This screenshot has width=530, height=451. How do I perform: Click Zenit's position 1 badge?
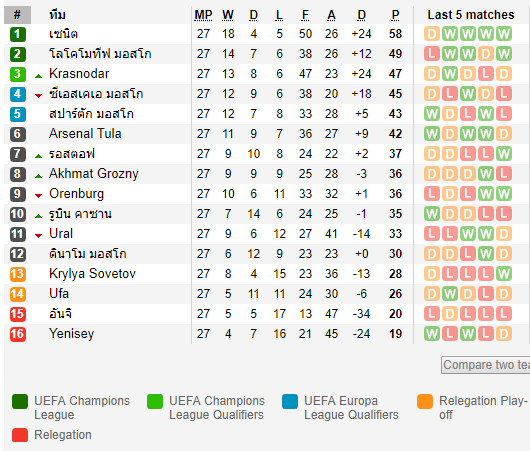click(18, 34)
